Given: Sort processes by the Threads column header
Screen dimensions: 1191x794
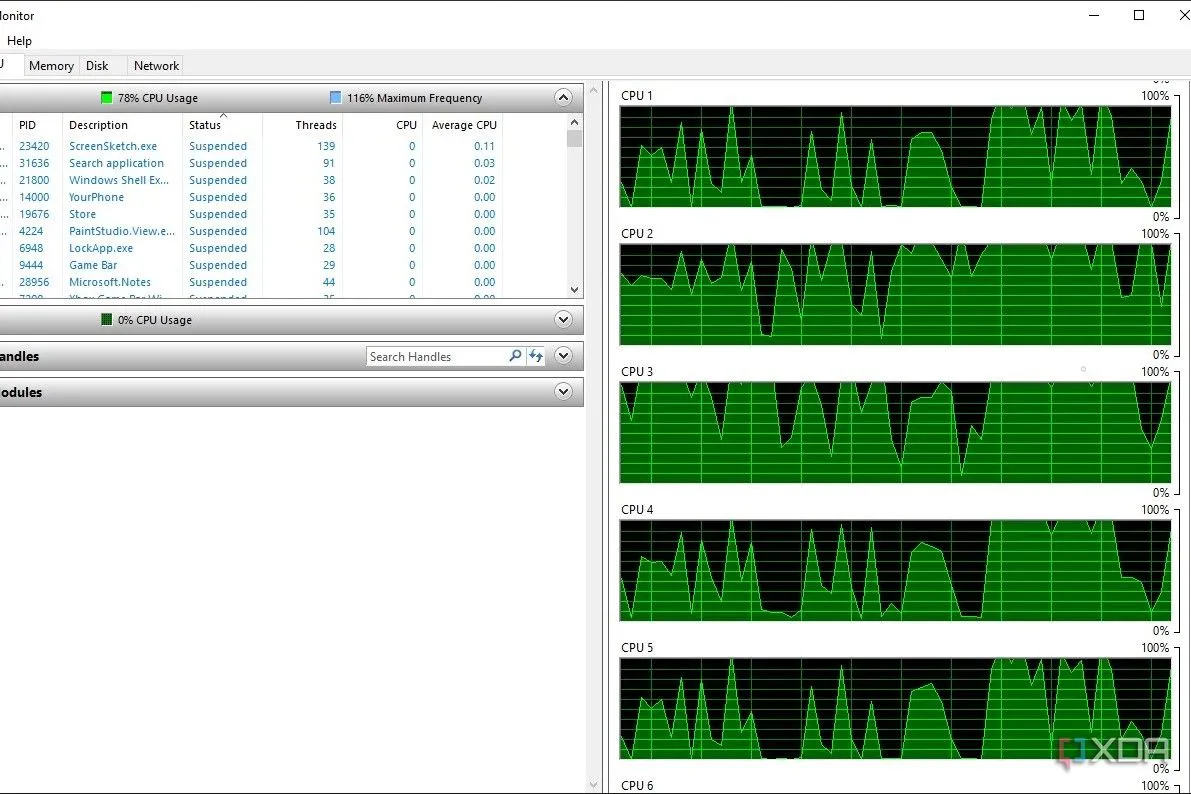Looking at the screenshot, I should pos(315,125).
